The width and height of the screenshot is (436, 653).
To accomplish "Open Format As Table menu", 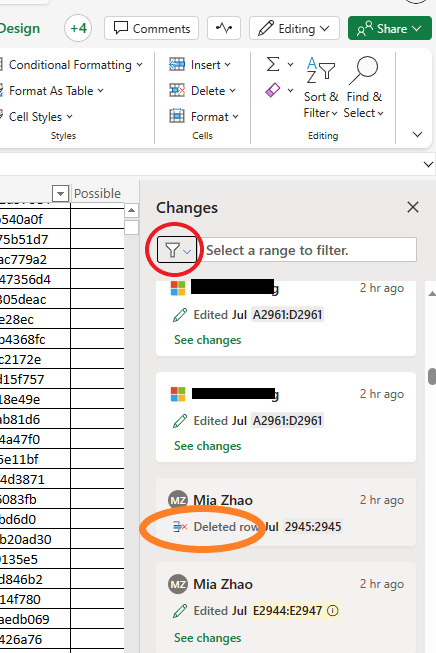I will click(x=52, y=91).
